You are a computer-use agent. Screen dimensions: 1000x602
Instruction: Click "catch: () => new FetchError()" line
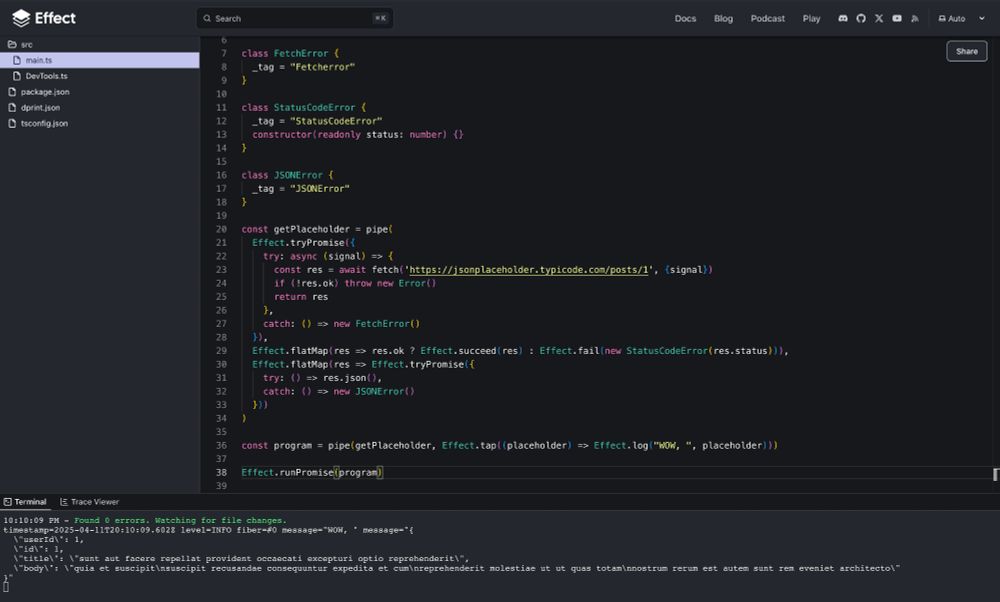click(341, 324)
